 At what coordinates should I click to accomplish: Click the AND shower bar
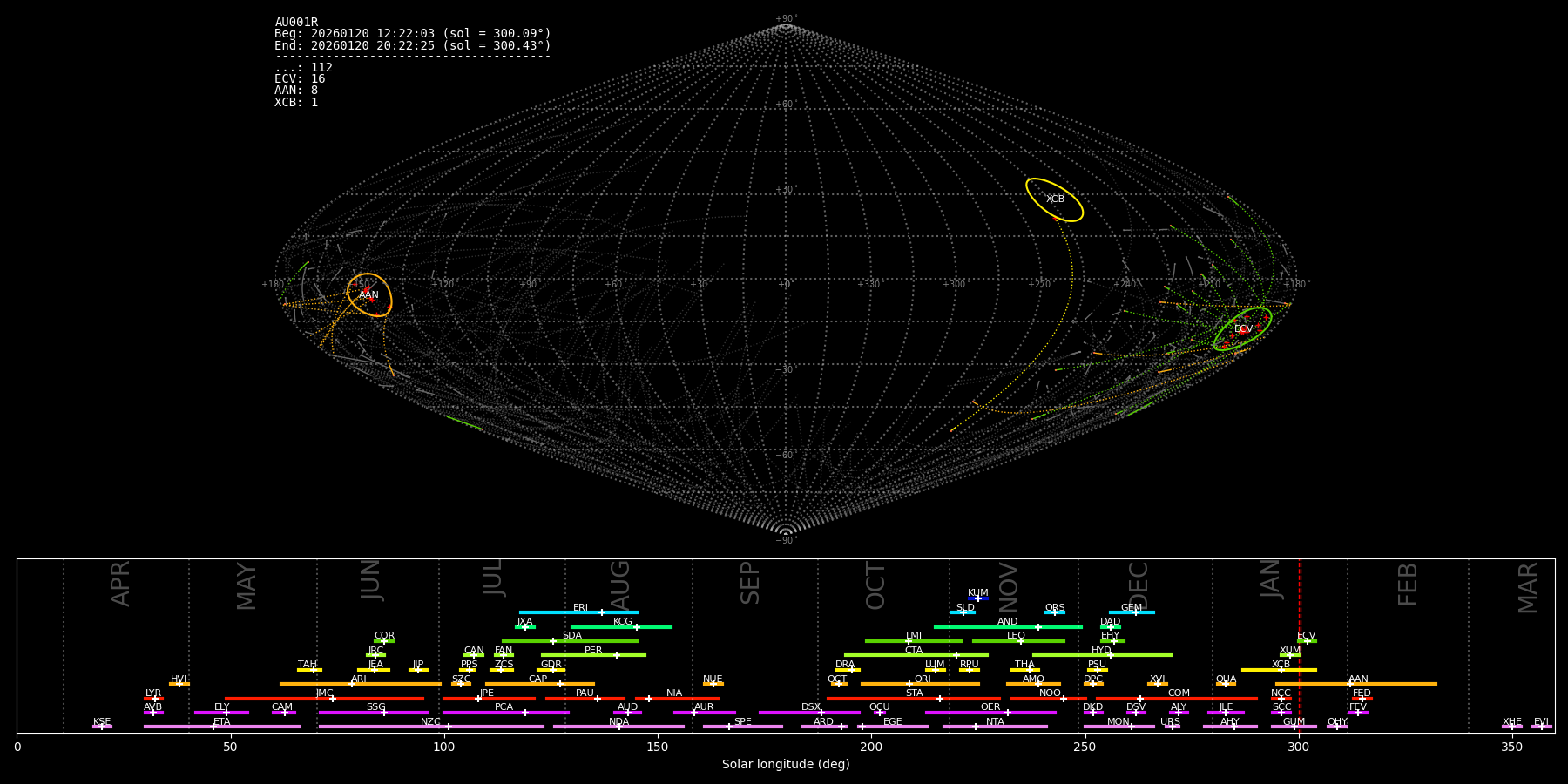click(1008, 627)
